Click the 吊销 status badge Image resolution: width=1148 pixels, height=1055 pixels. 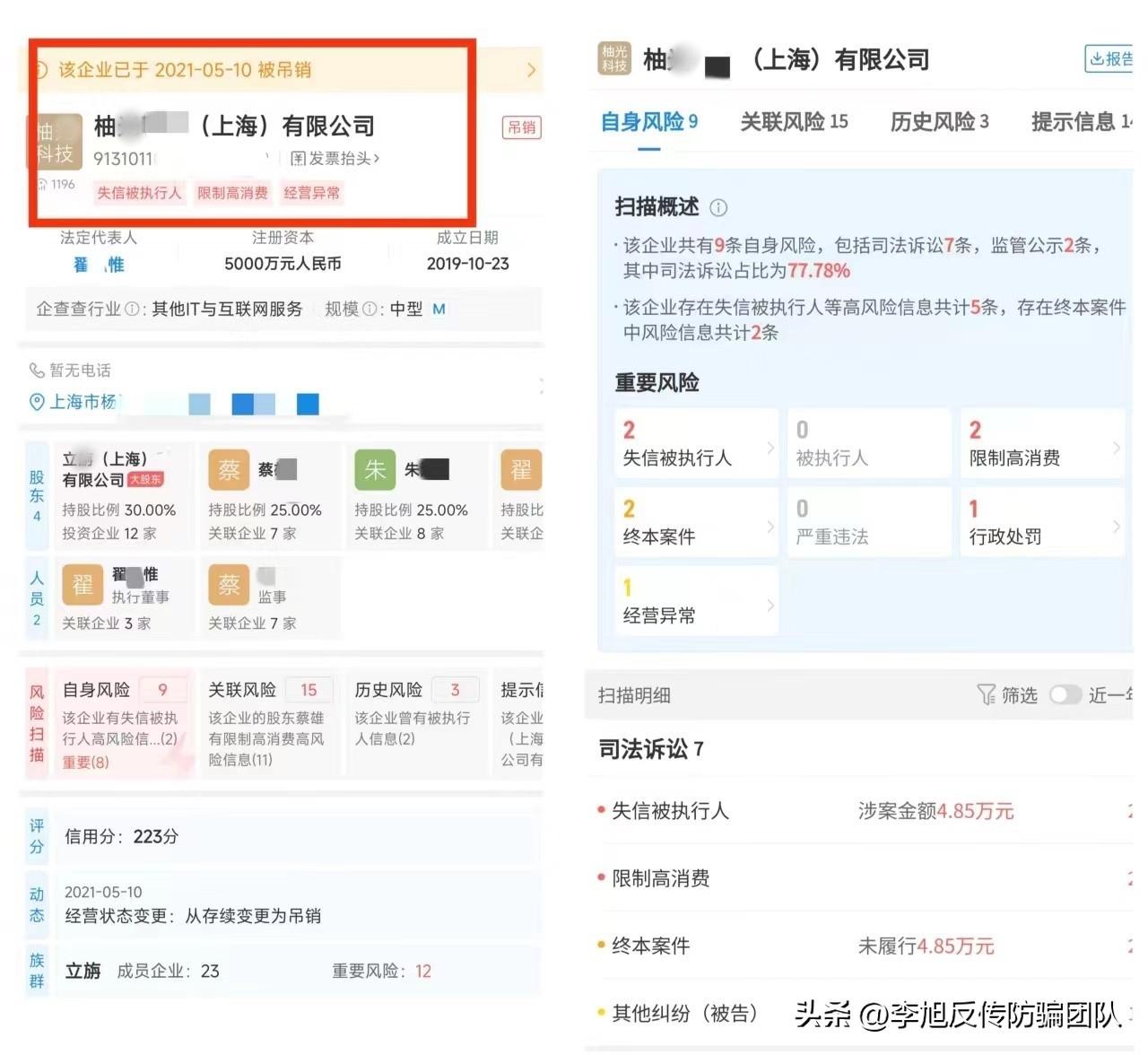521,127
